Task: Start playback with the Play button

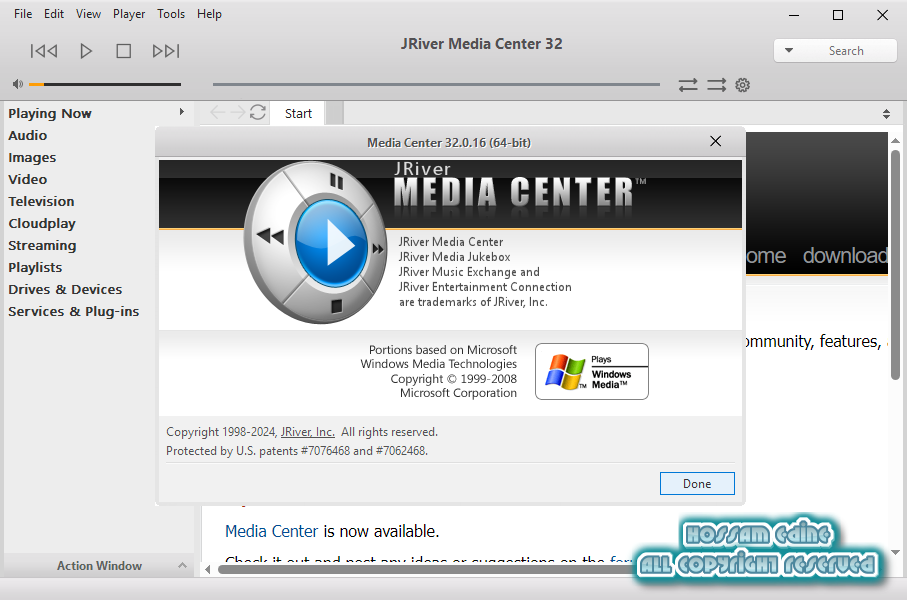Action: click(86, 51)
